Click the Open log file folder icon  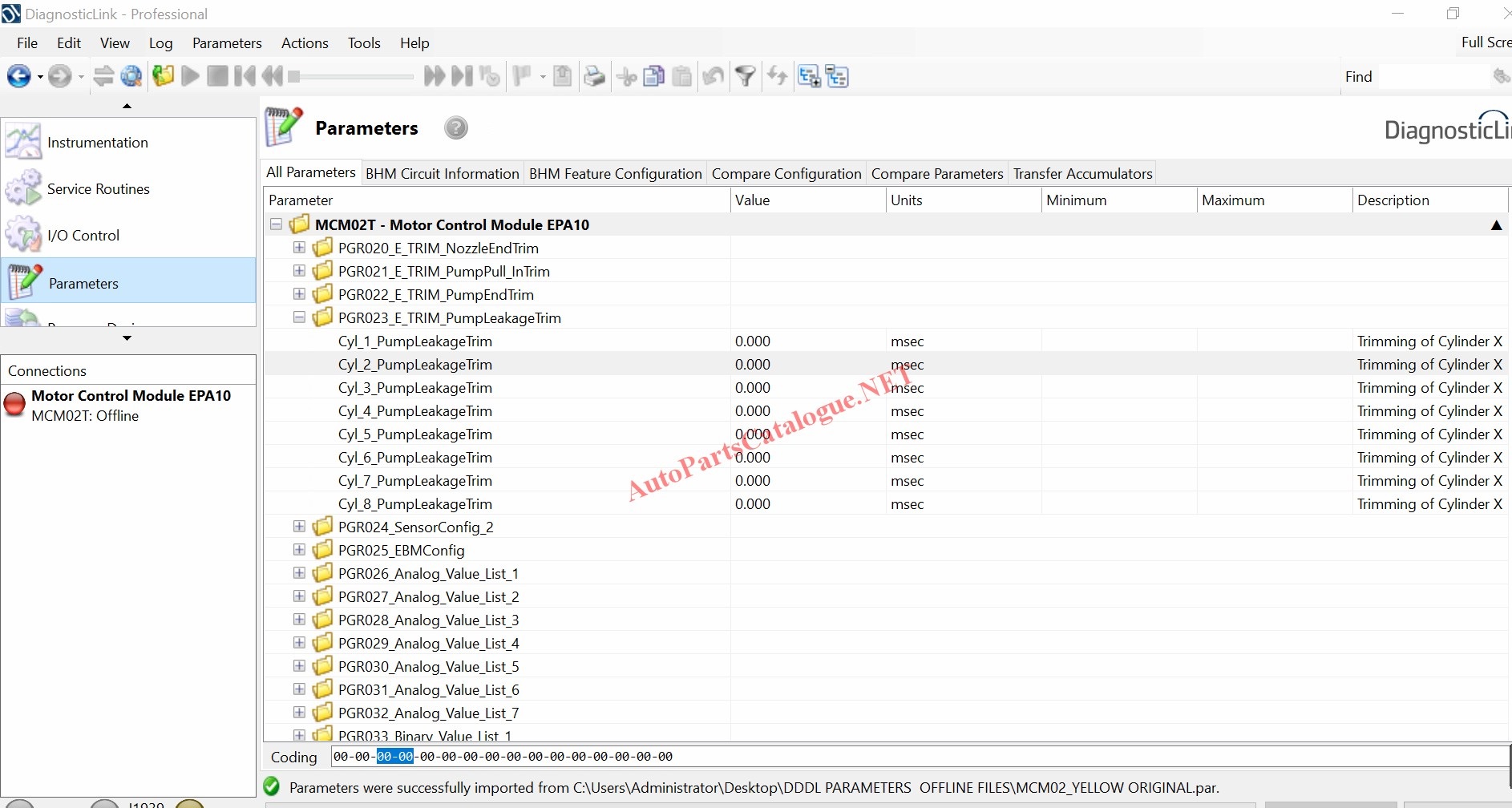click(163, 76)
